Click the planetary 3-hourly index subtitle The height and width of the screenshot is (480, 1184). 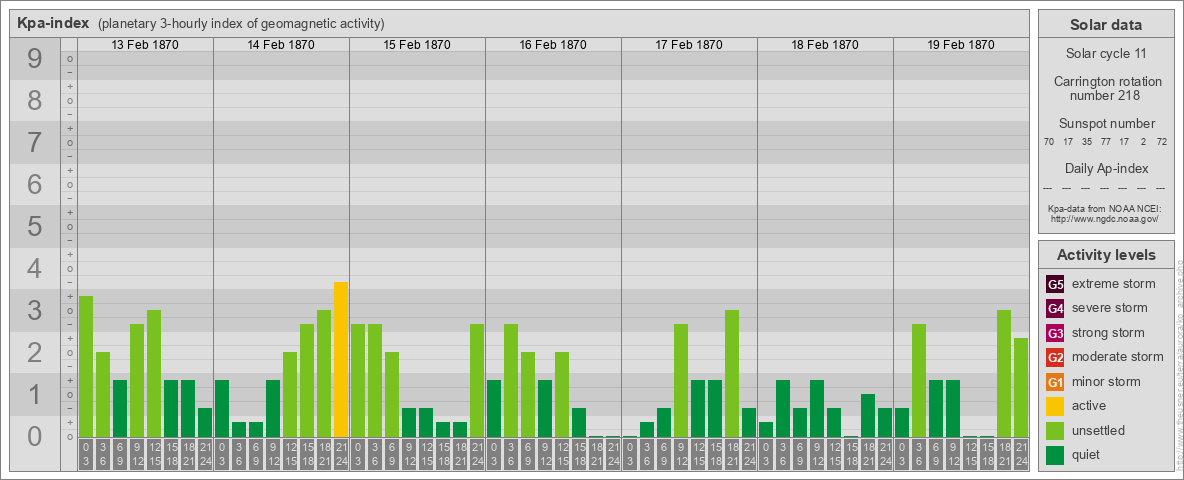coord(241,24)
